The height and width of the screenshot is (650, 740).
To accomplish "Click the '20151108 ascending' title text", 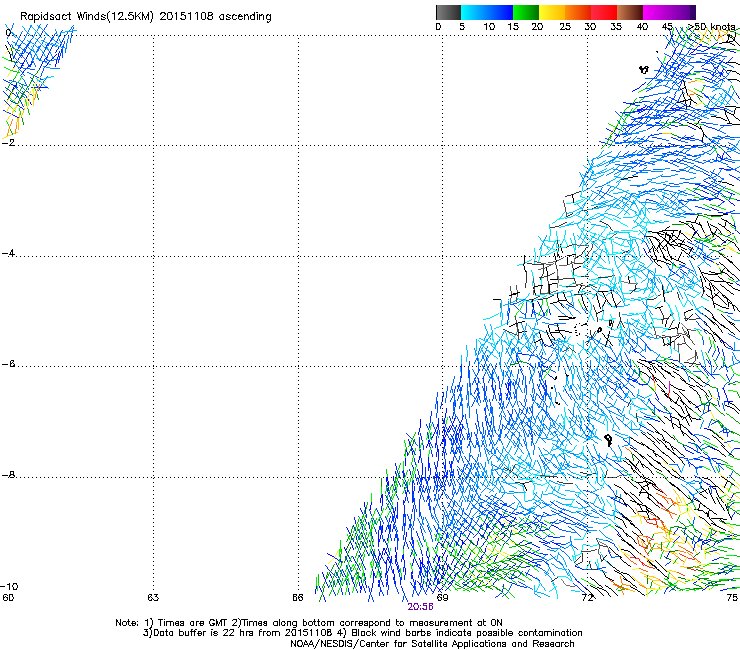I will tap(215, 17).
